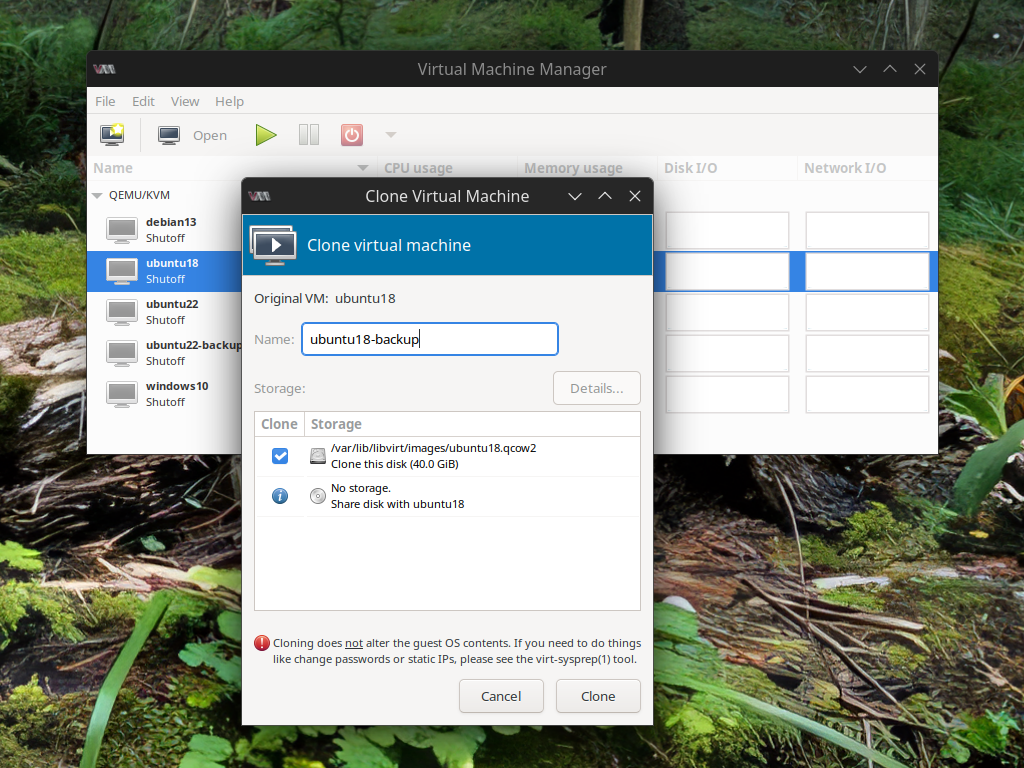Click the Pause VM toolbar icon
This screenshot has height=768, width=1024.
309,135
